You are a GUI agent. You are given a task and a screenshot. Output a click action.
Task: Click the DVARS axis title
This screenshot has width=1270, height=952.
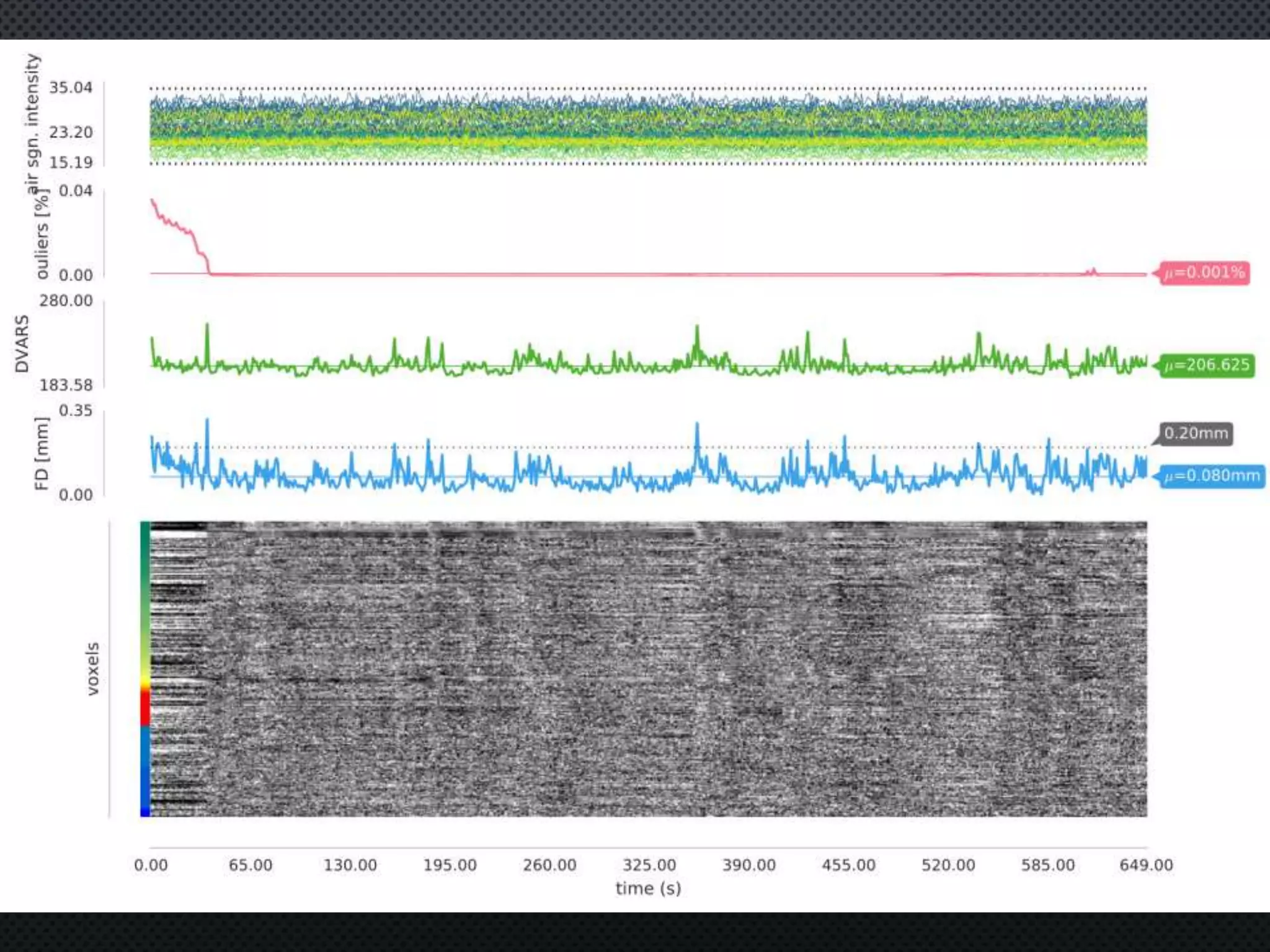(22, 343)
